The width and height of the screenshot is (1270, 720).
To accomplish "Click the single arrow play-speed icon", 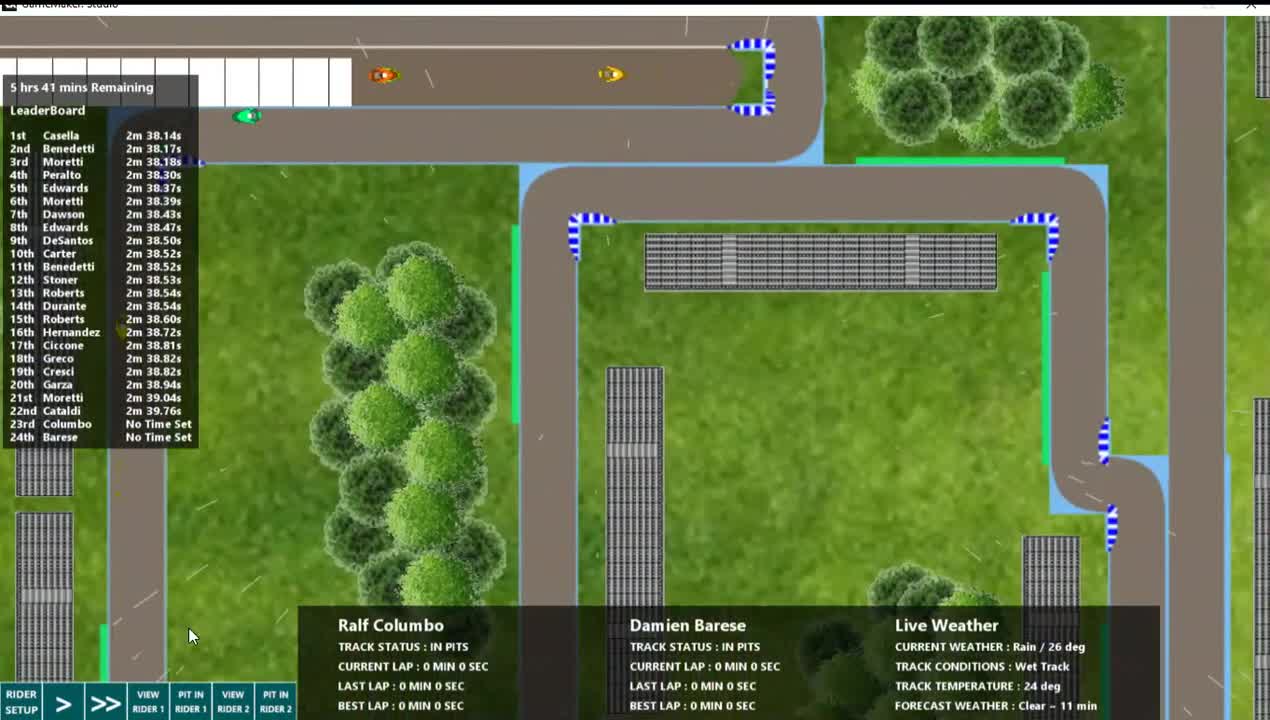I will click(63, 703).
